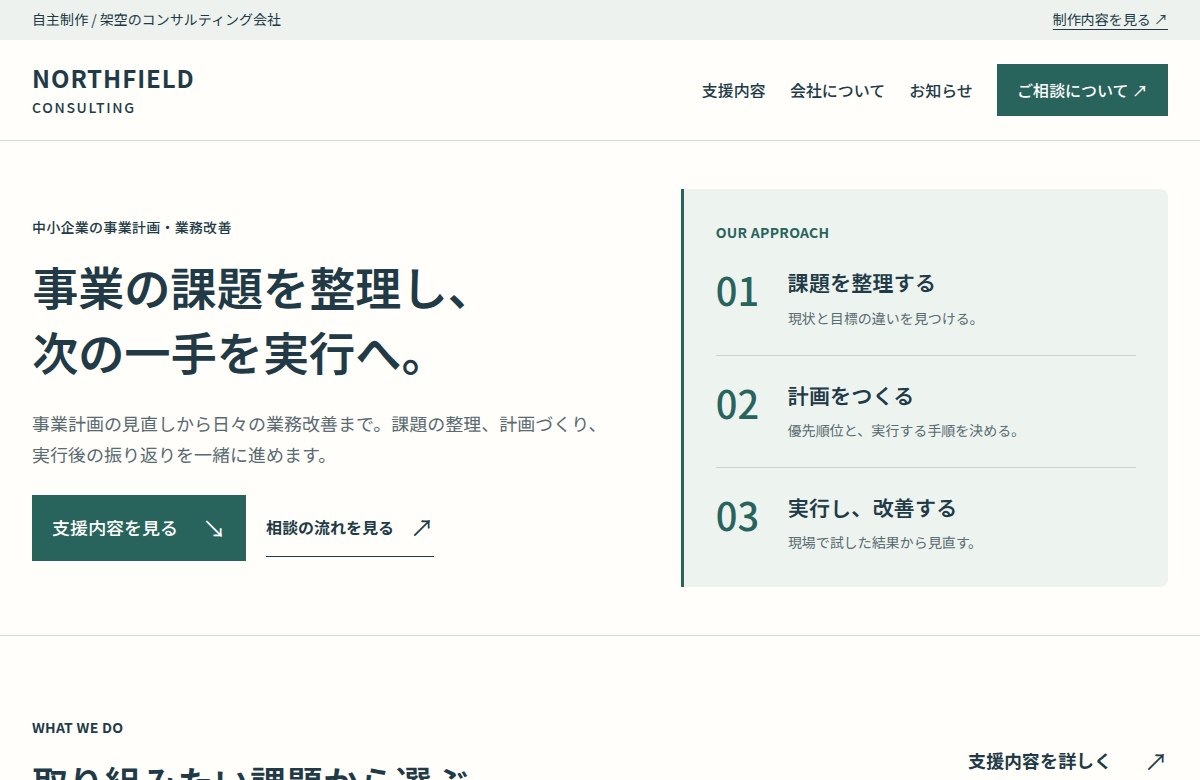Click the subtitle 中小企業の事業計画・業務改善
The height and width of the screenshot is (780, 1200).
click(x=132, y=228)
